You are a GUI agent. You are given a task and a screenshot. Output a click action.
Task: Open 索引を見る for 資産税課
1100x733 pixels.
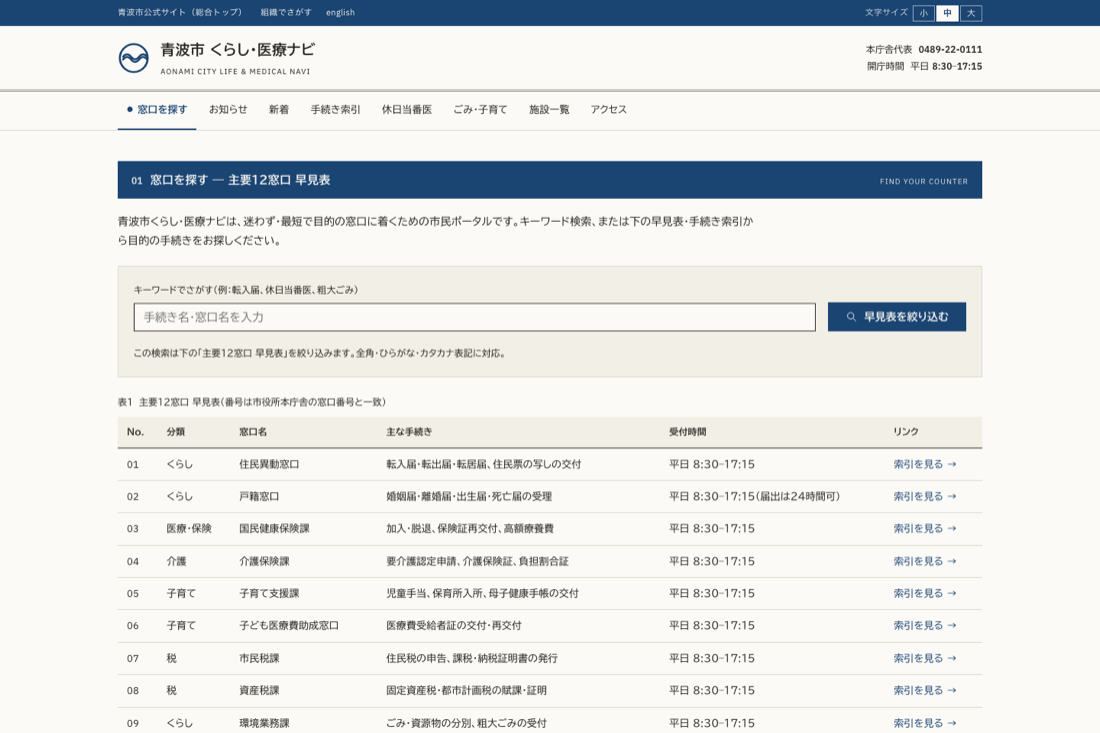click(925, 690)
